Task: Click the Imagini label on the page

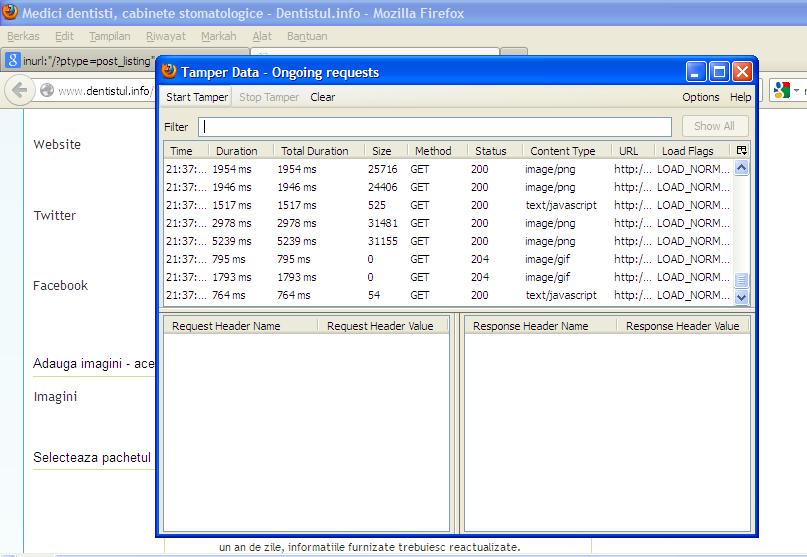Action: click(x=55, y=396)
